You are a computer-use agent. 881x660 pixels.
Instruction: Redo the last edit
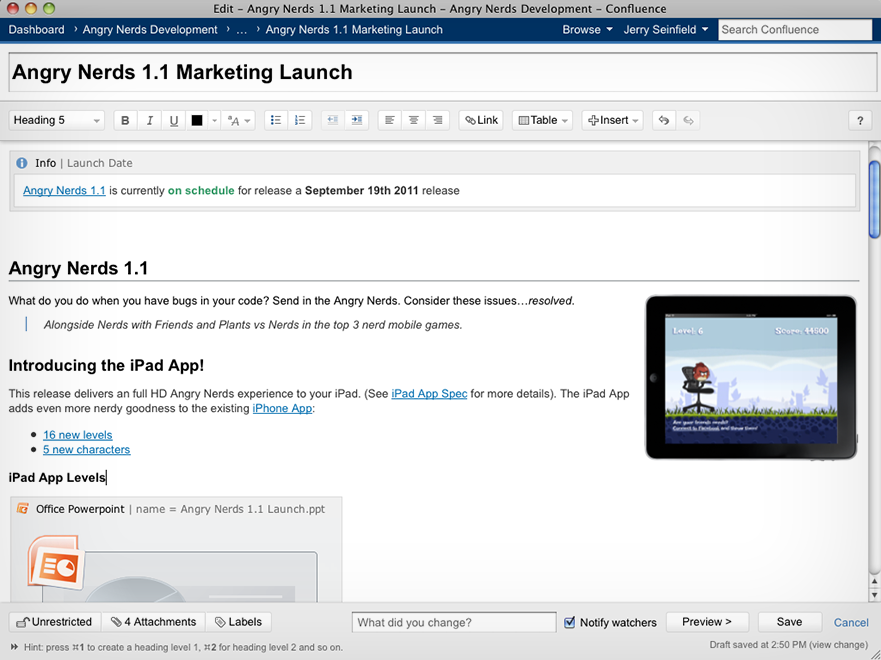click(x=688, y=120)
